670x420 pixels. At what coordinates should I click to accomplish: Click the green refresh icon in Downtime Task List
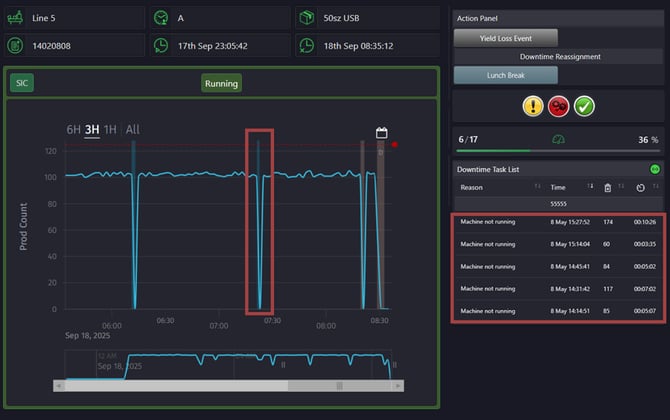[x=655, y=169]
